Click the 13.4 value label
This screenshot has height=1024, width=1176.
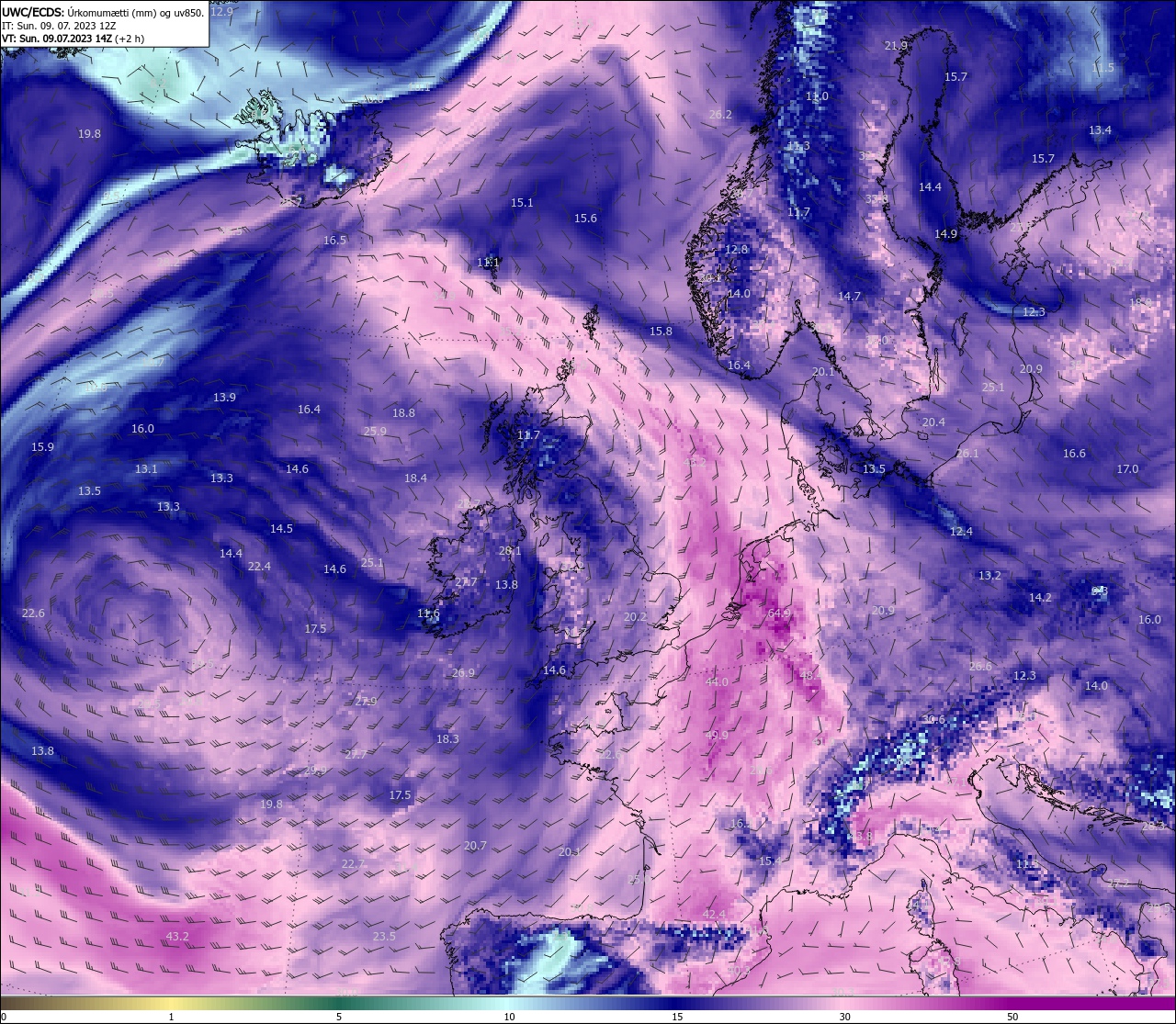1100,130
